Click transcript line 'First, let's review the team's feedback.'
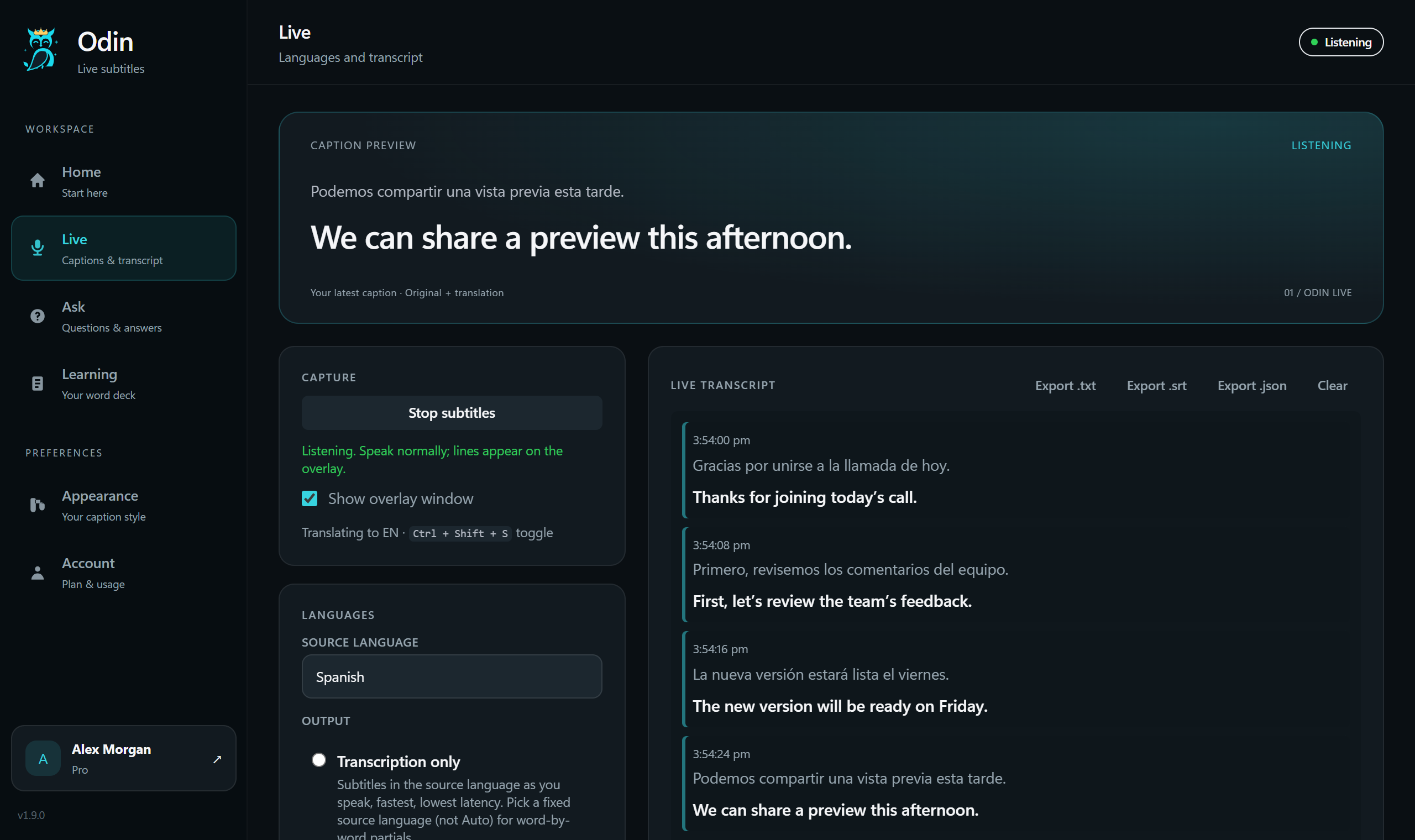The image size is (1415, 840). 832,601
